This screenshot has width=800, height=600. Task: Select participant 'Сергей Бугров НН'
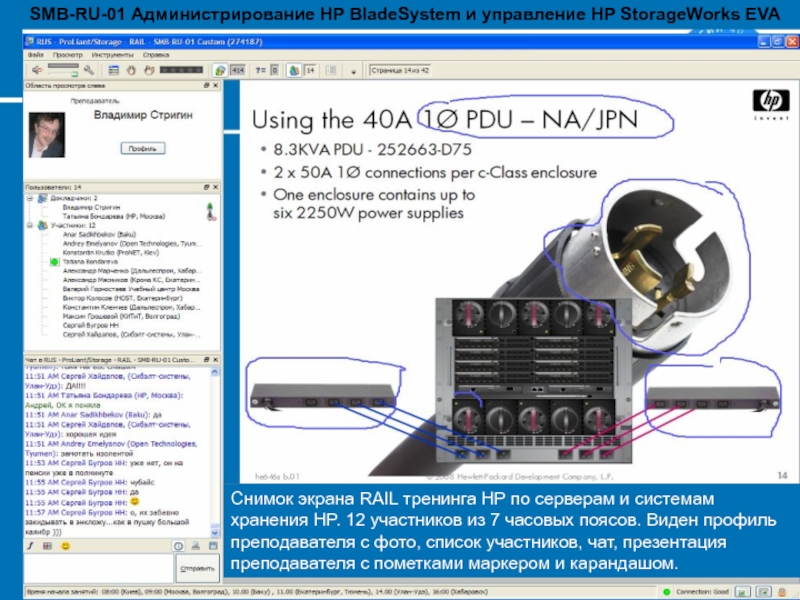click(x=91, y=325)
